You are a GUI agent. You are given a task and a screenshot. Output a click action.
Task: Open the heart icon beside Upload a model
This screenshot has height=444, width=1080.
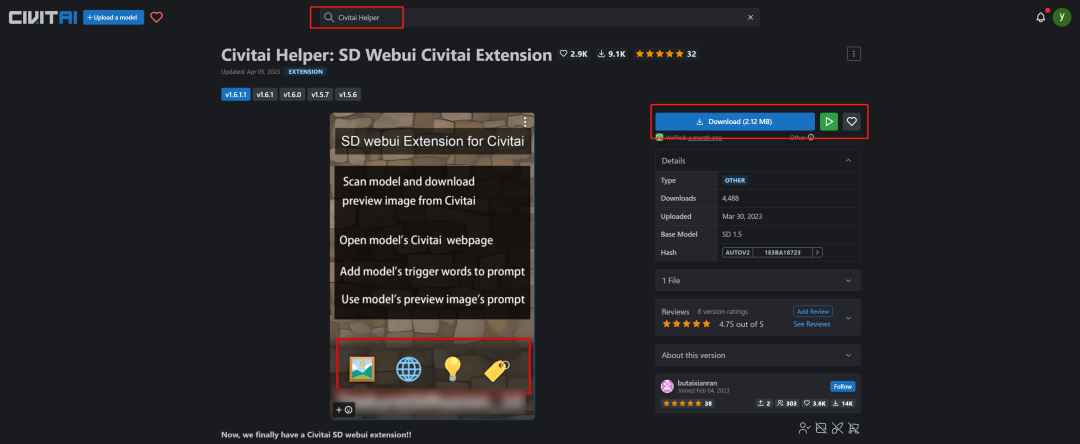pos(156,17)
